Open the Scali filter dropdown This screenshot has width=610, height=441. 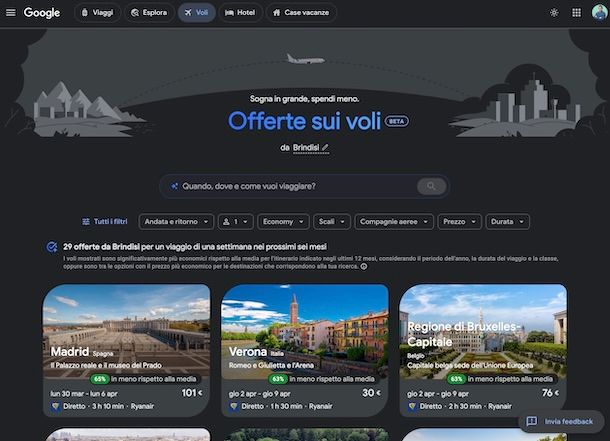coord(331,222)
